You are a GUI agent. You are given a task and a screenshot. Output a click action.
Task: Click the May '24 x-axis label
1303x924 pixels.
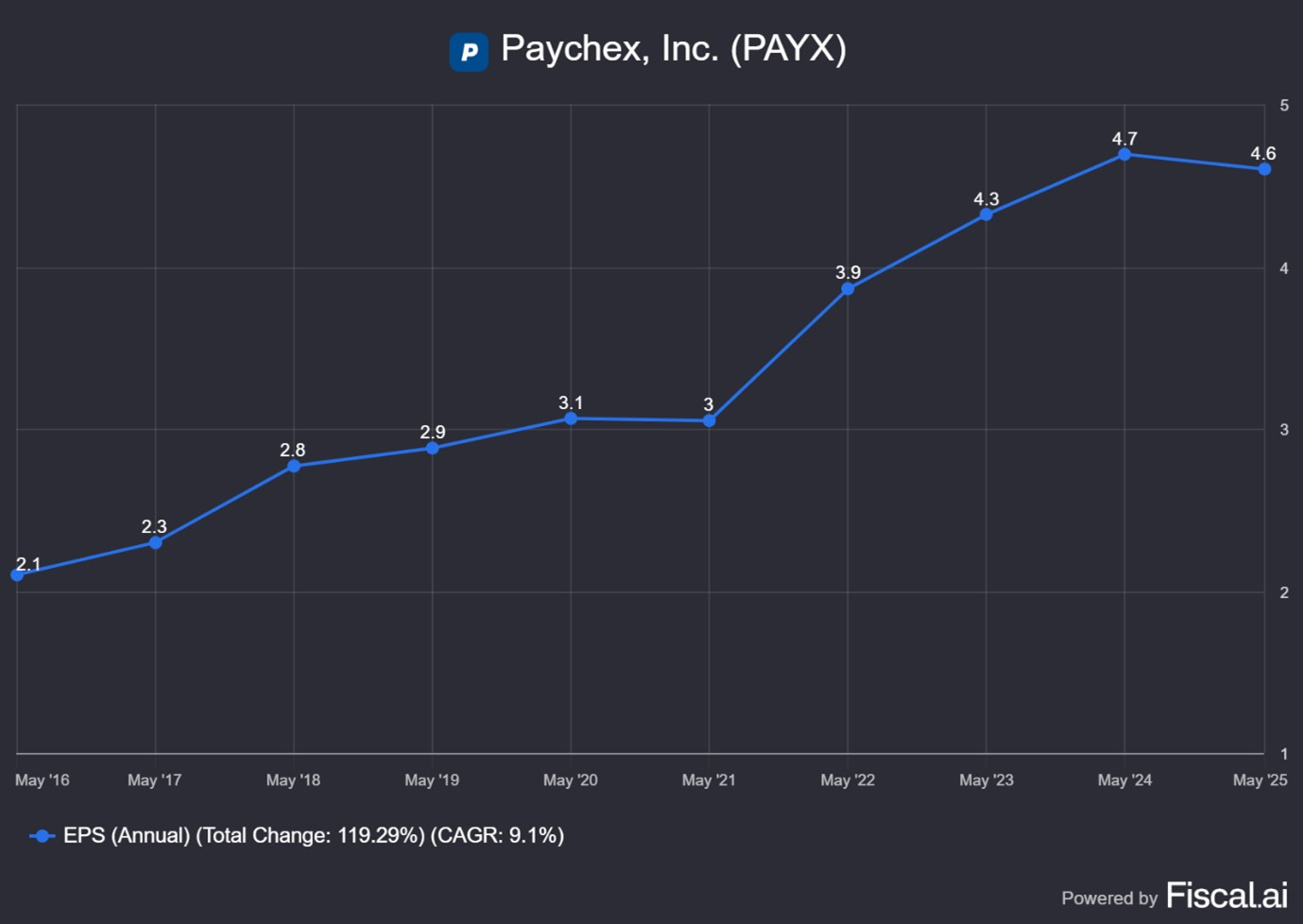1124,780
